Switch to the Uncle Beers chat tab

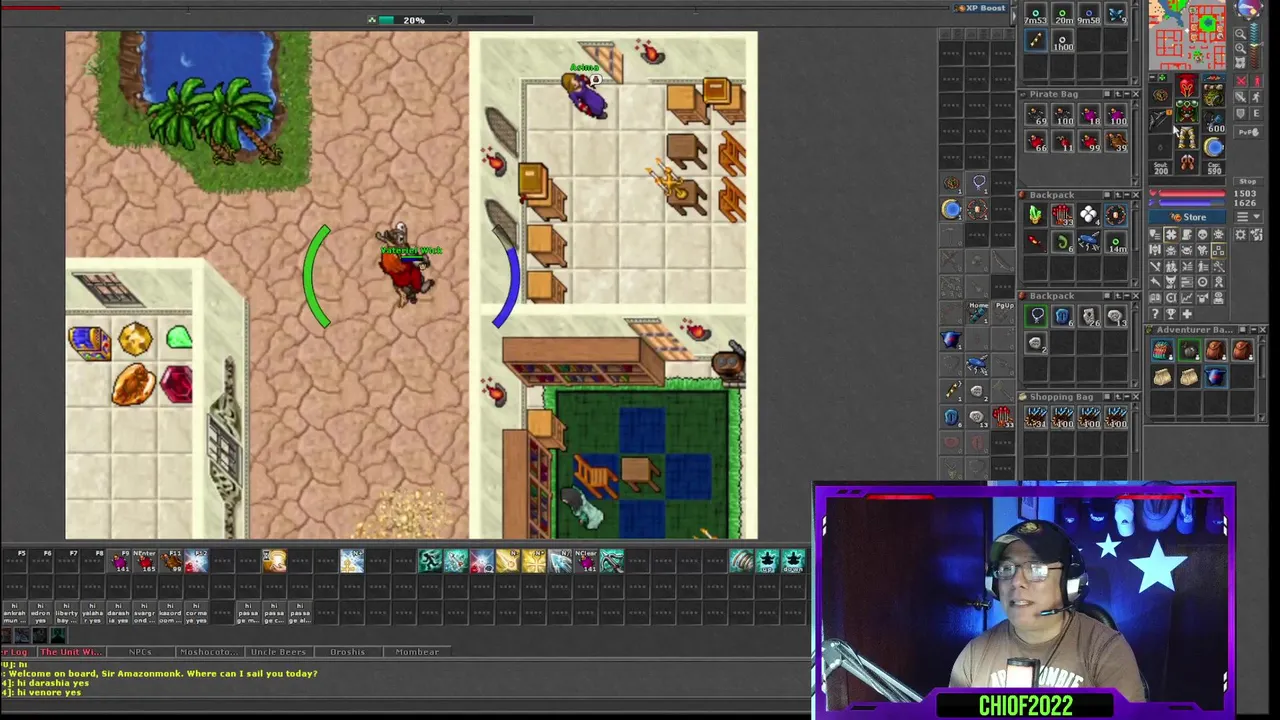tap(278, 652)
